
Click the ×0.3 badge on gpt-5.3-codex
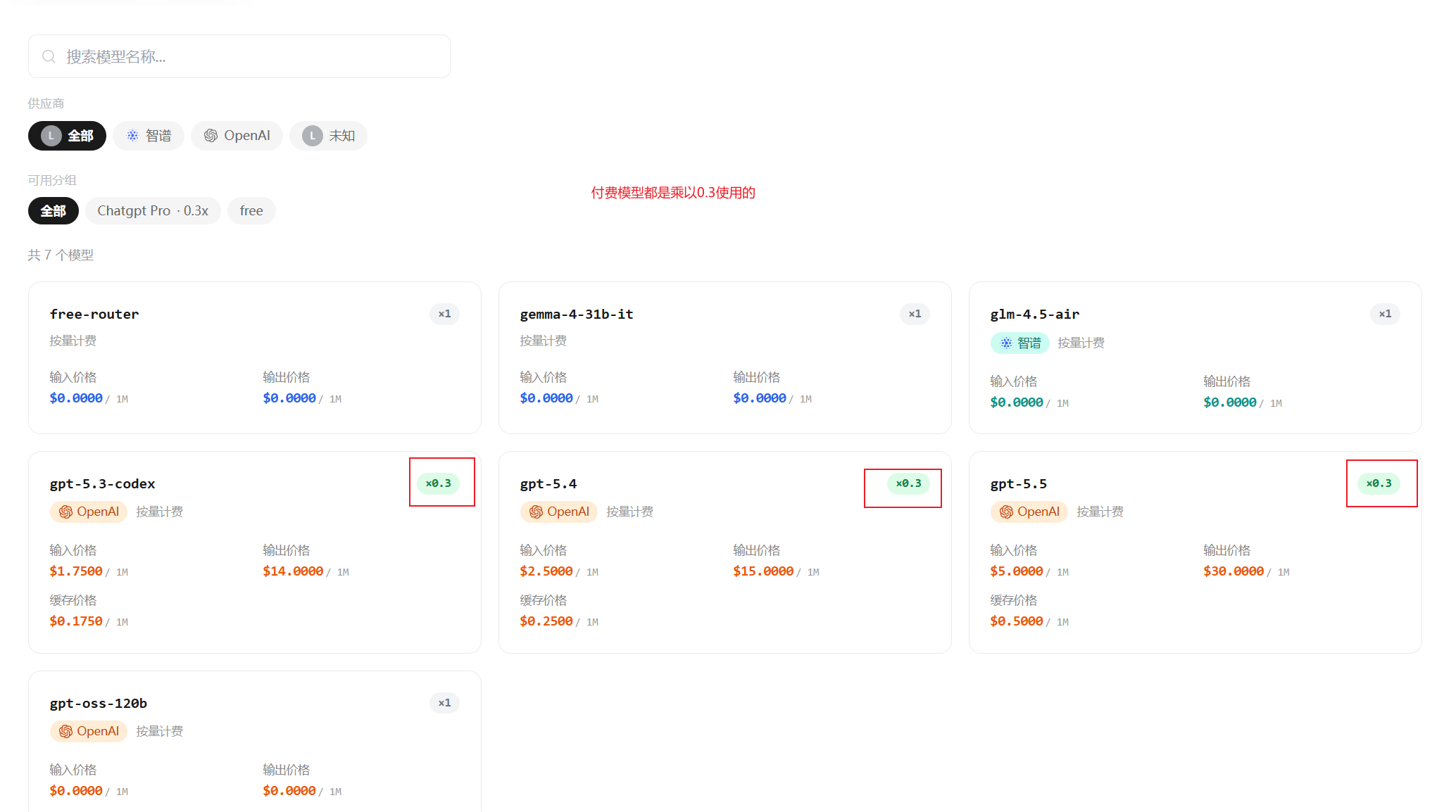tap(438, 483)
